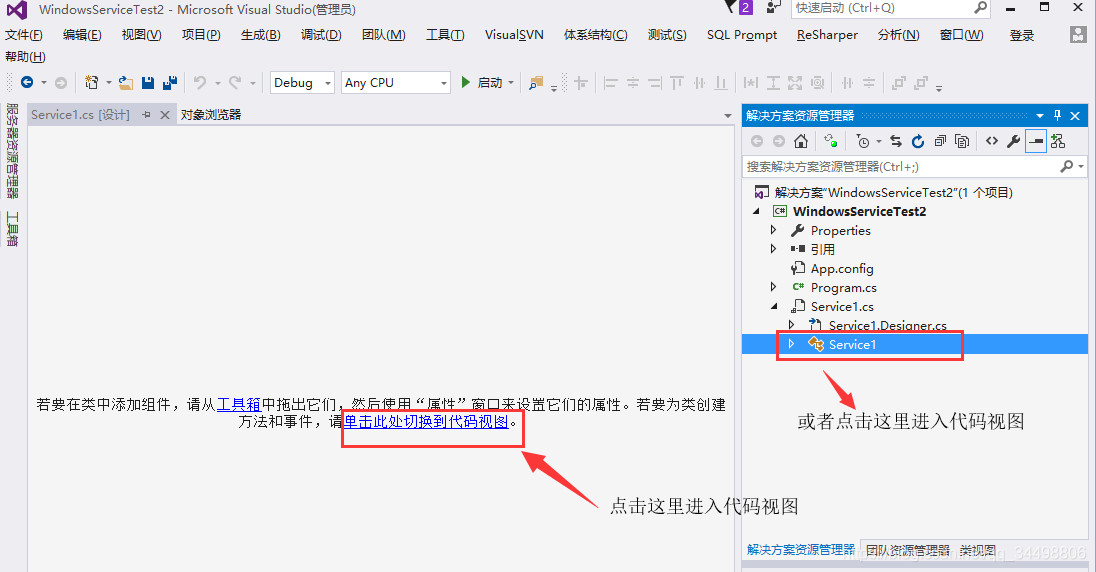Viewport: 1096px width, 572px height.
Task: Click the Open File folder icon
Action: (x=126, y=83)
